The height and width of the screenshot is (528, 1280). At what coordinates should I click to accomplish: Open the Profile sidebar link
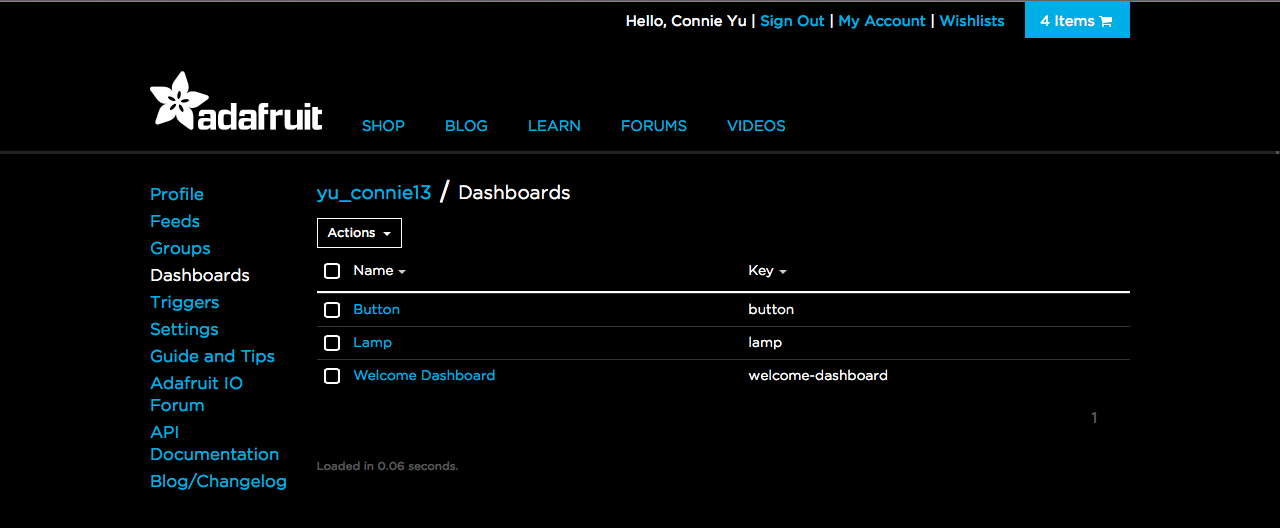coord(177,194)
